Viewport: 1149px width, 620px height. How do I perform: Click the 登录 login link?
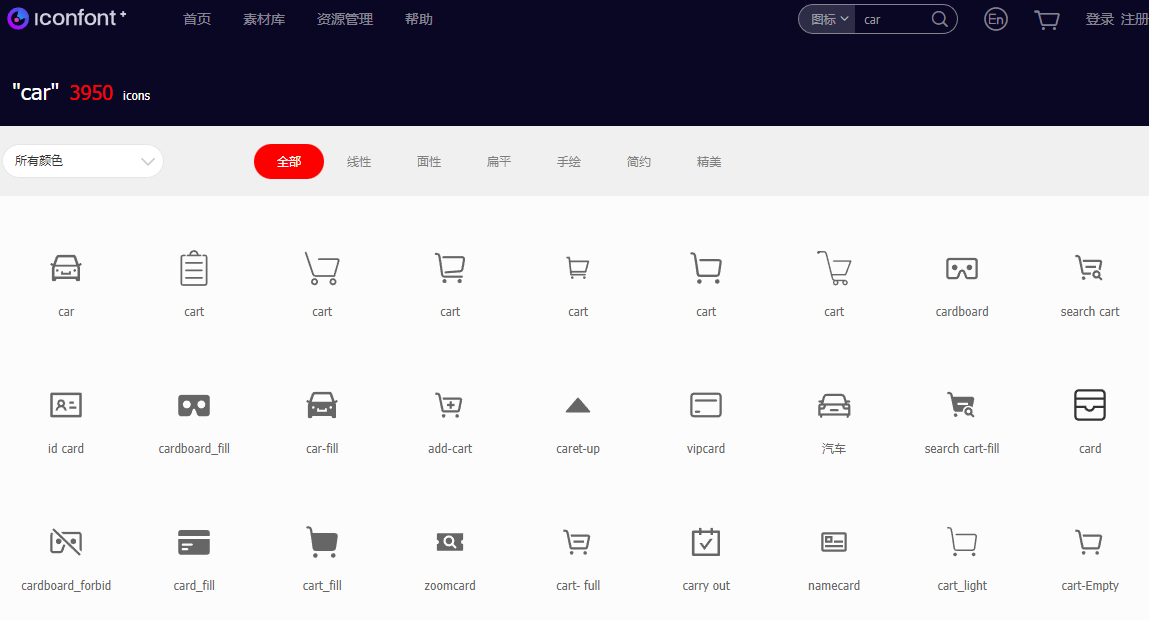pyautogui.click(x=1100, y=19)
